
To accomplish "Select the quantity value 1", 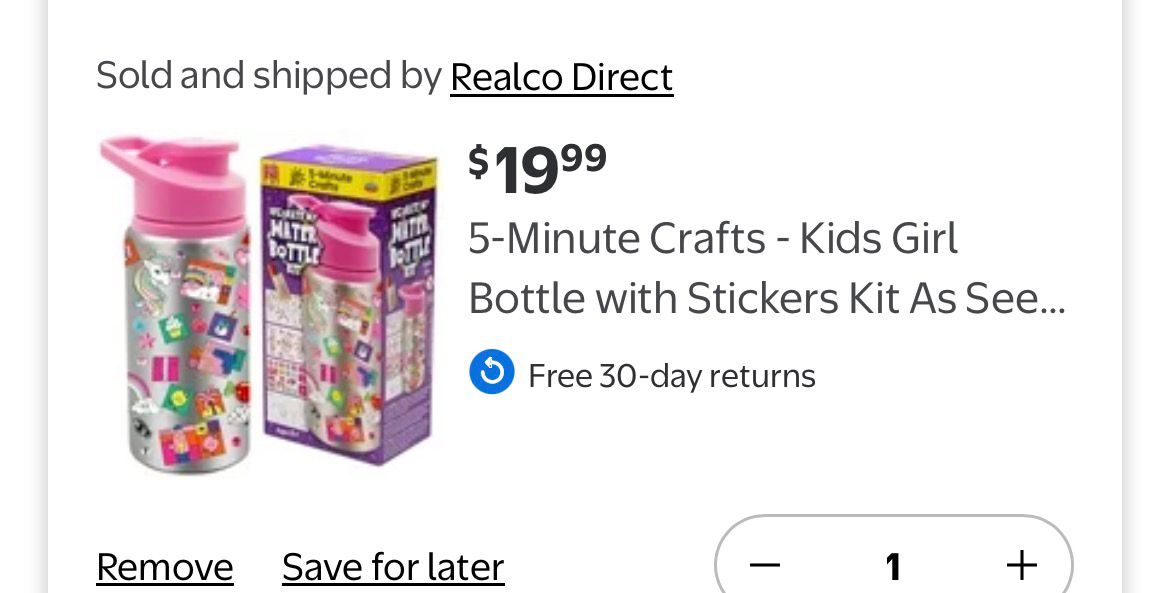I will (893, 567).
